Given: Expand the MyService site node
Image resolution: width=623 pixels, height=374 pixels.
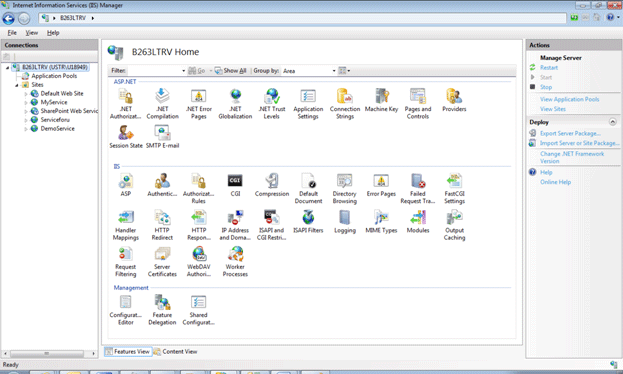Looking at the screenshot, I should point(26,103).
